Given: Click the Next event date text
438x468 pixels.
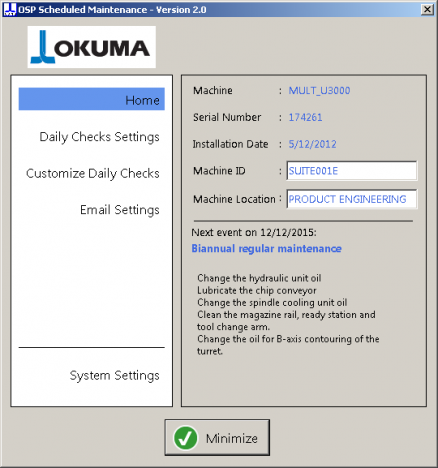Looking at the screenshot, I should coord(254,232).
